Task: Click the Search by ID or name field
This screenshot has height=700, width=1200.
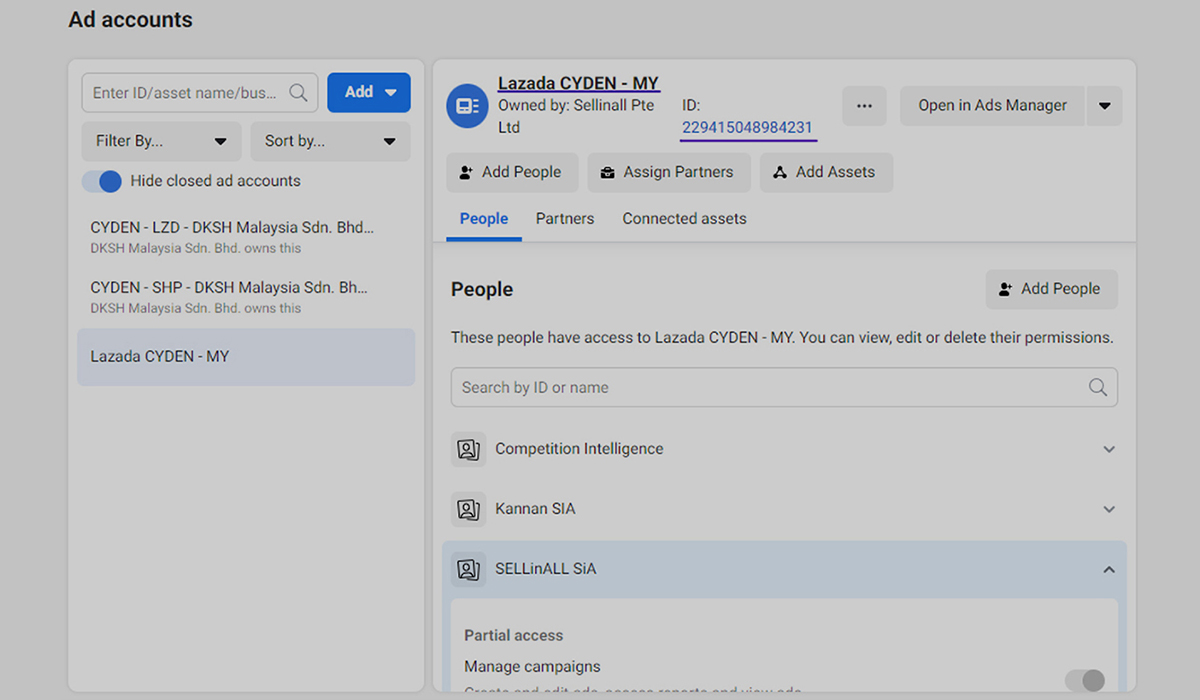Action: click(x=784, y=387)
